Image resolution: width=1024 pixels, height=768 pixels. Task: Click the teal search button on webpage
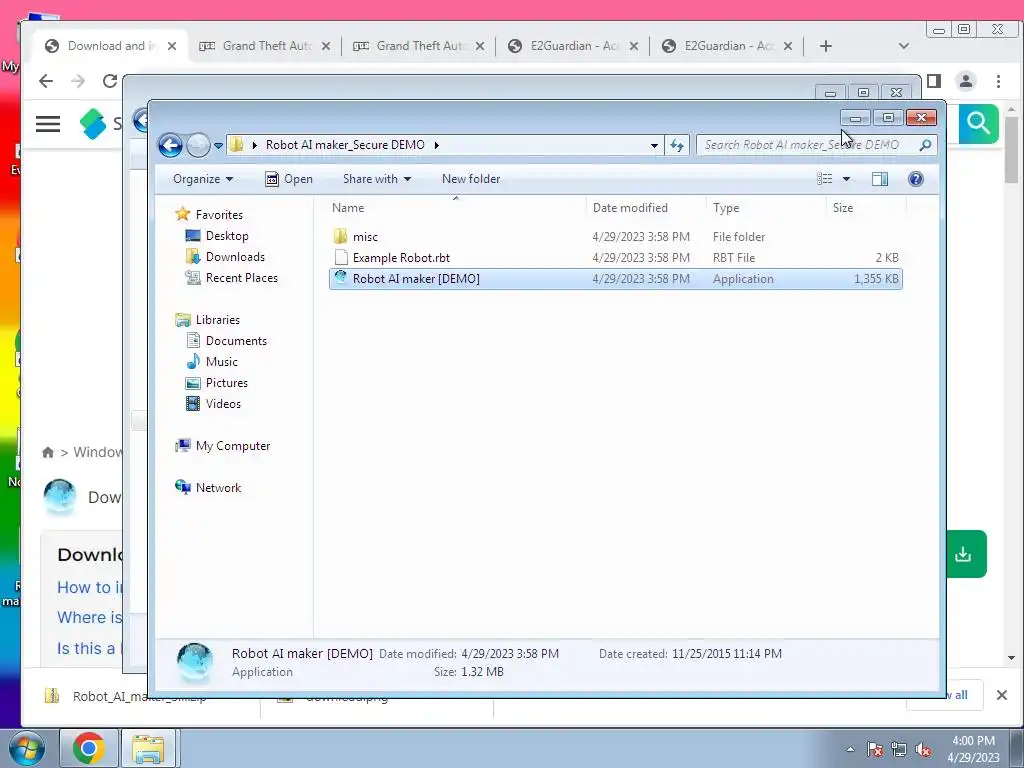click(x=978, y=123)
